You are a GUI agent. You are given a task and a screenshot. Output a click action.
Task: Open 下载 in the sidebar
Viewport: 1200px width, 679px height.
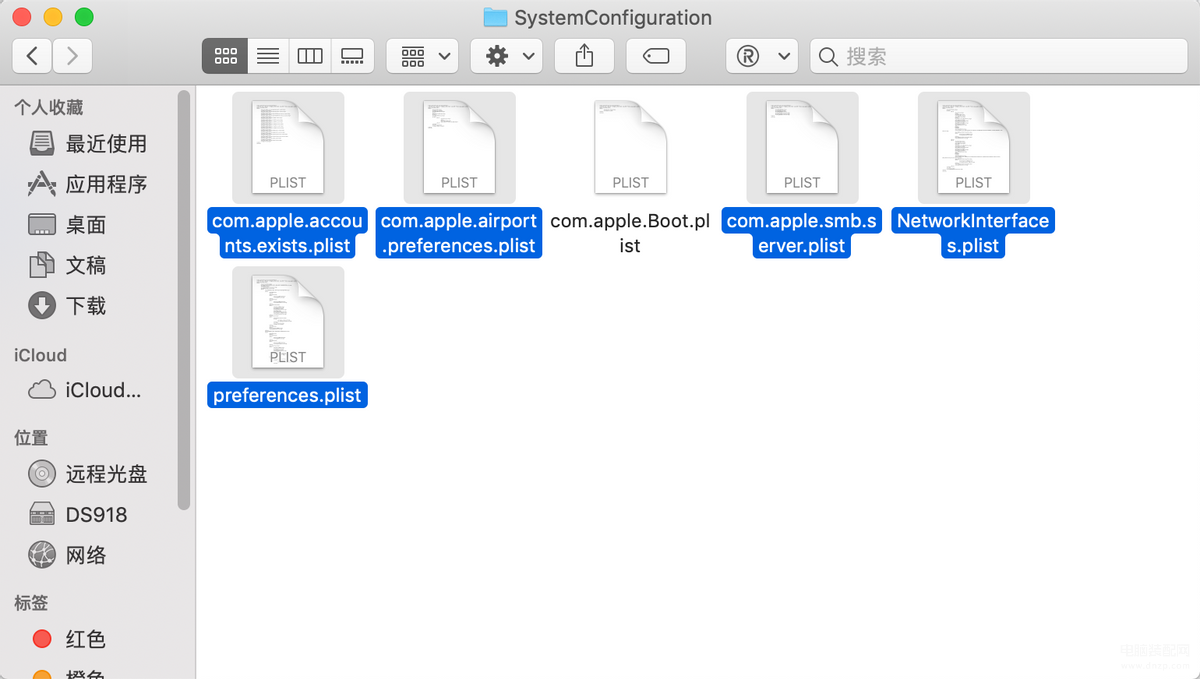point(68,306)
